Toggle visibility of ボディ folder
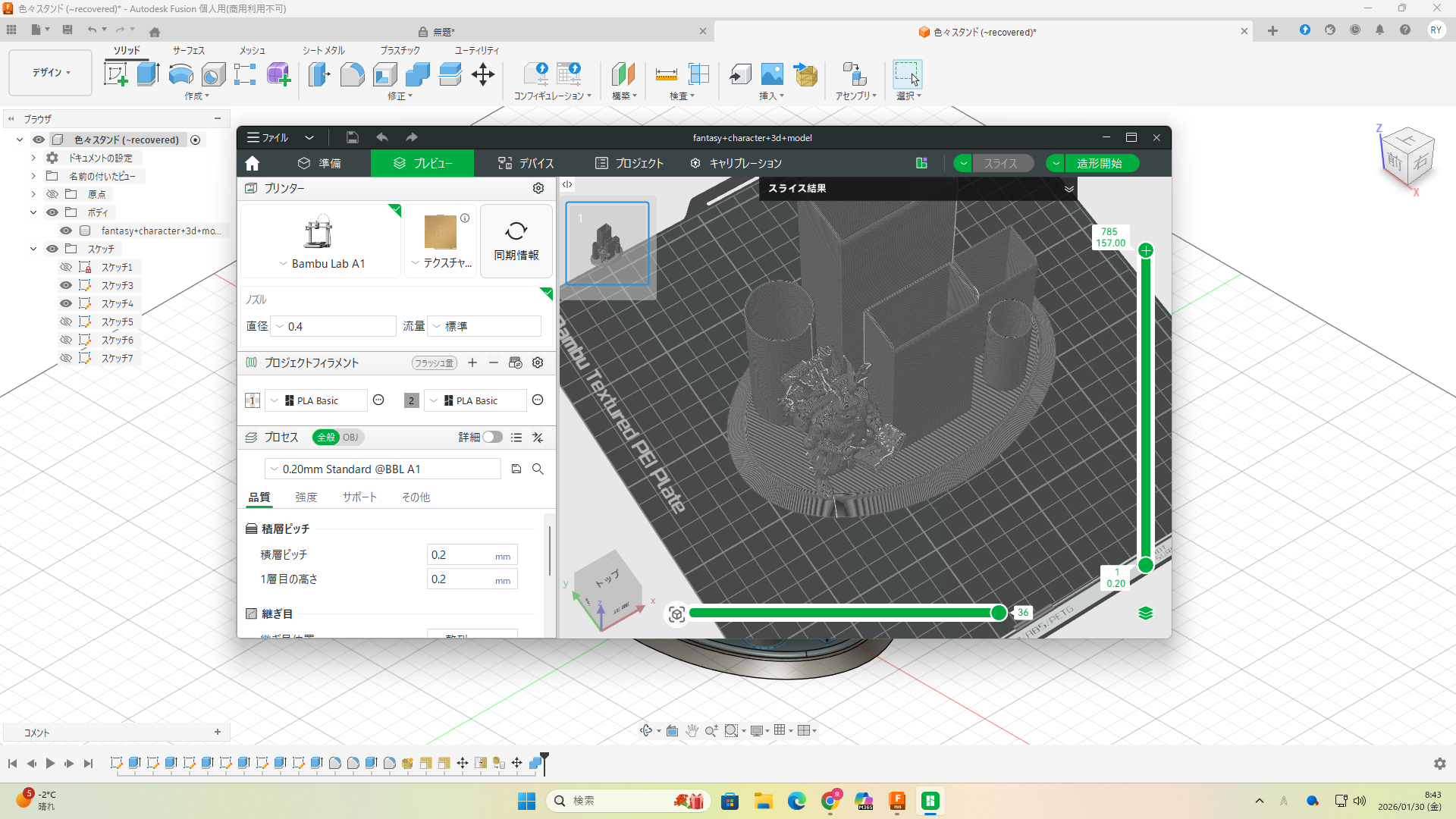Image resolution: width=1456 pixels, height=819 pixels. pos(52,212)
